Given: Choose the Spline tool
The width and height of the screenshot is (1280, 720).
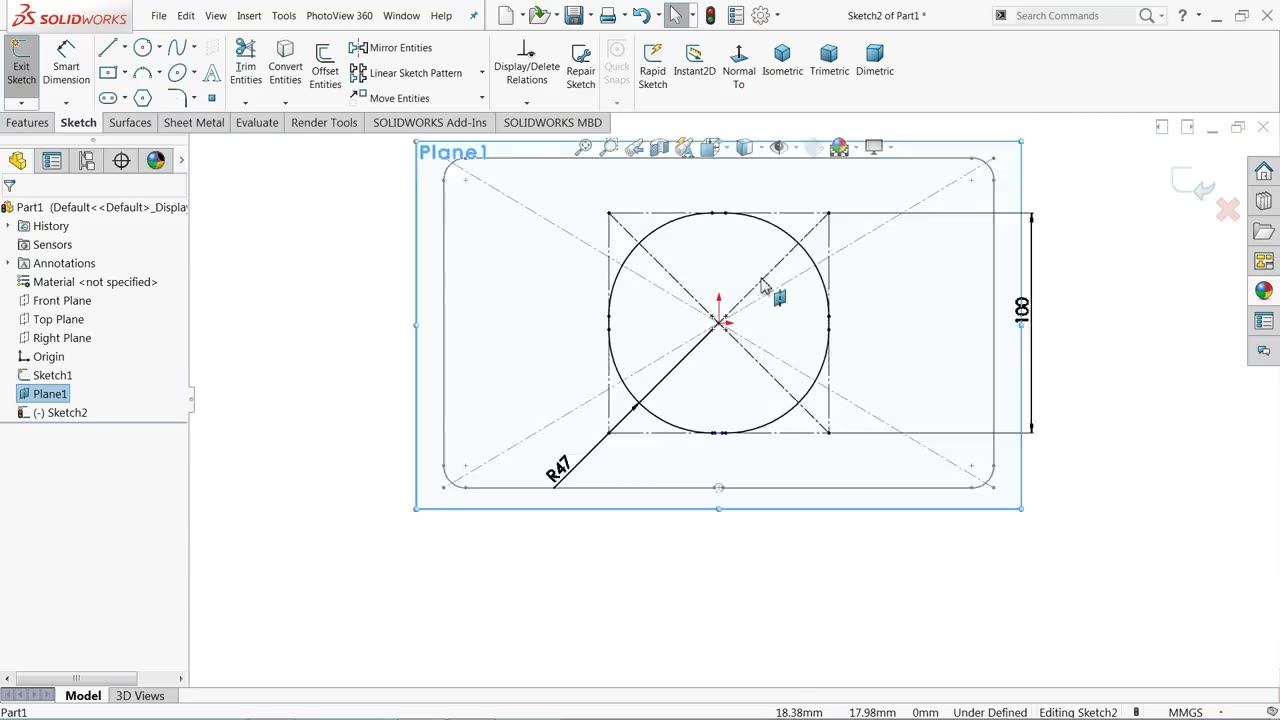Looking at the screenshot, I should tap(177, 48).
